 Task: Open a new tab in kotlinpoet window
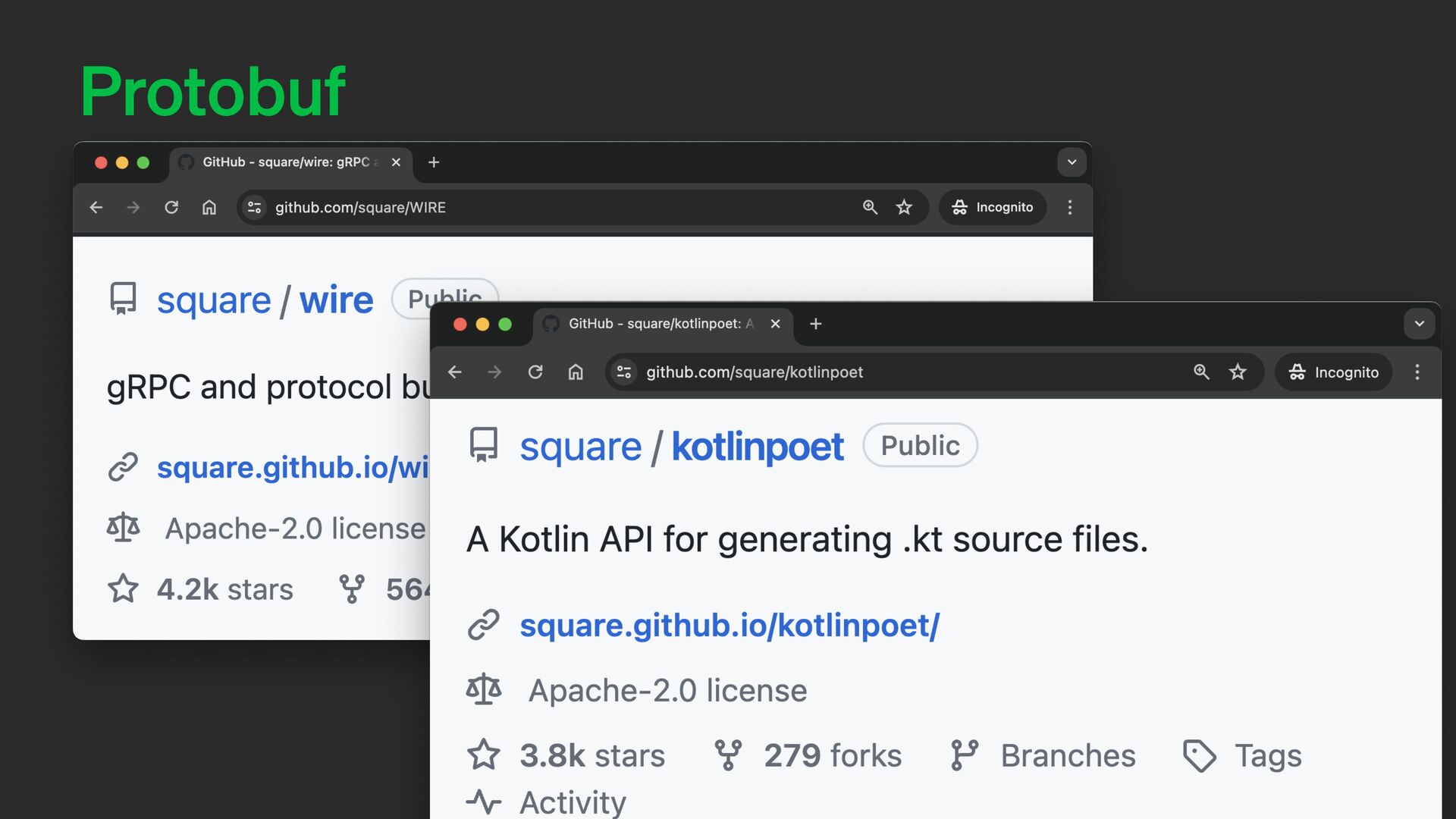click(816, 324)
